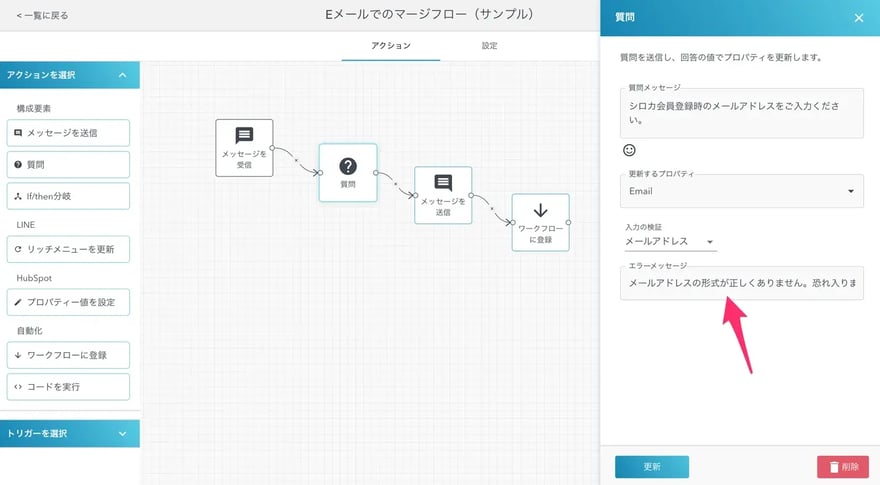Switch to the アクション tab
880x485 pixels.
click(x=390, y=46)
